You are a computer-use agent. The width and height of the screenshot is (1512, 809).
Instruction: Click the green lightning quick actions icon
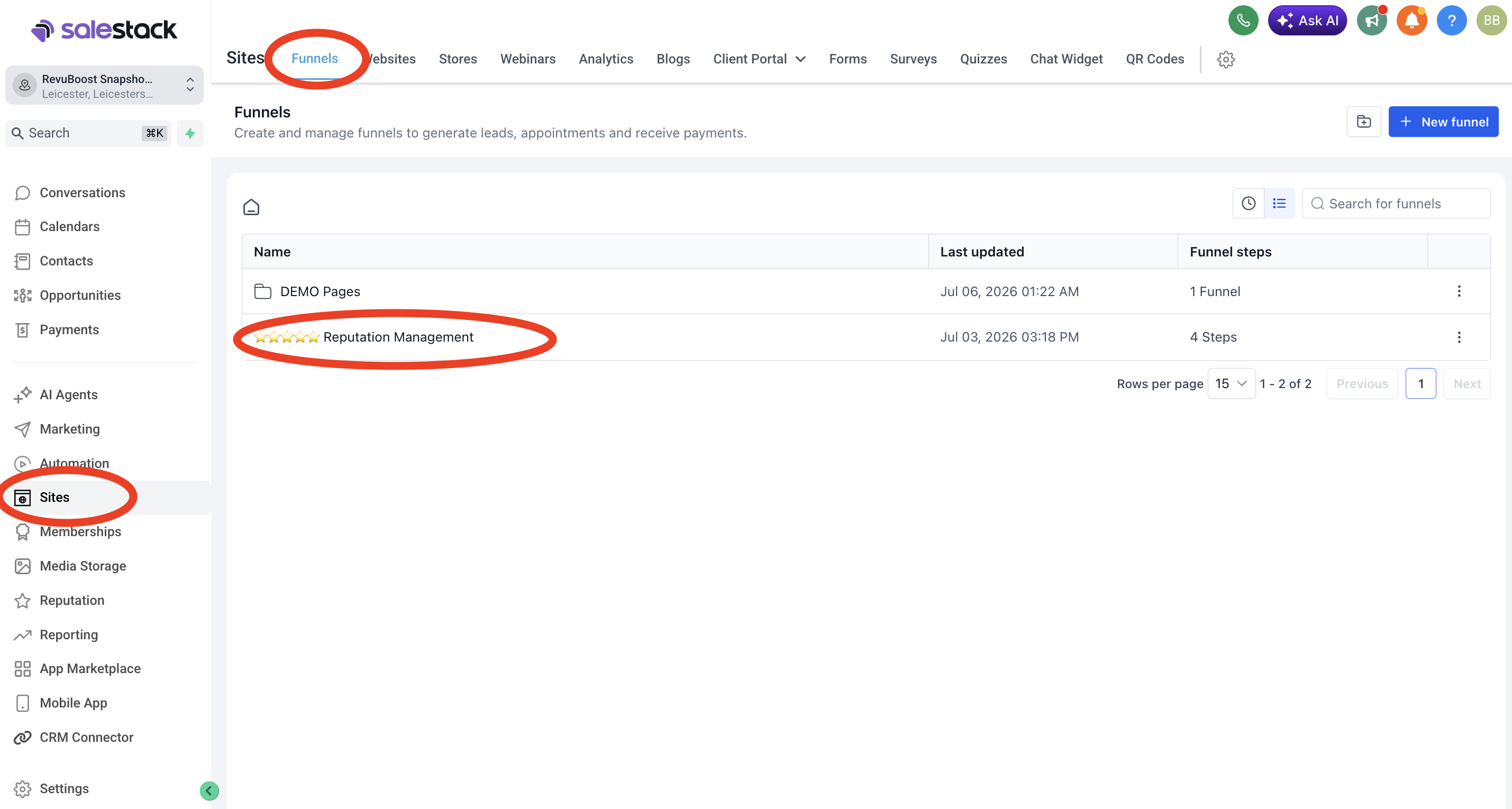coord(190,133)
